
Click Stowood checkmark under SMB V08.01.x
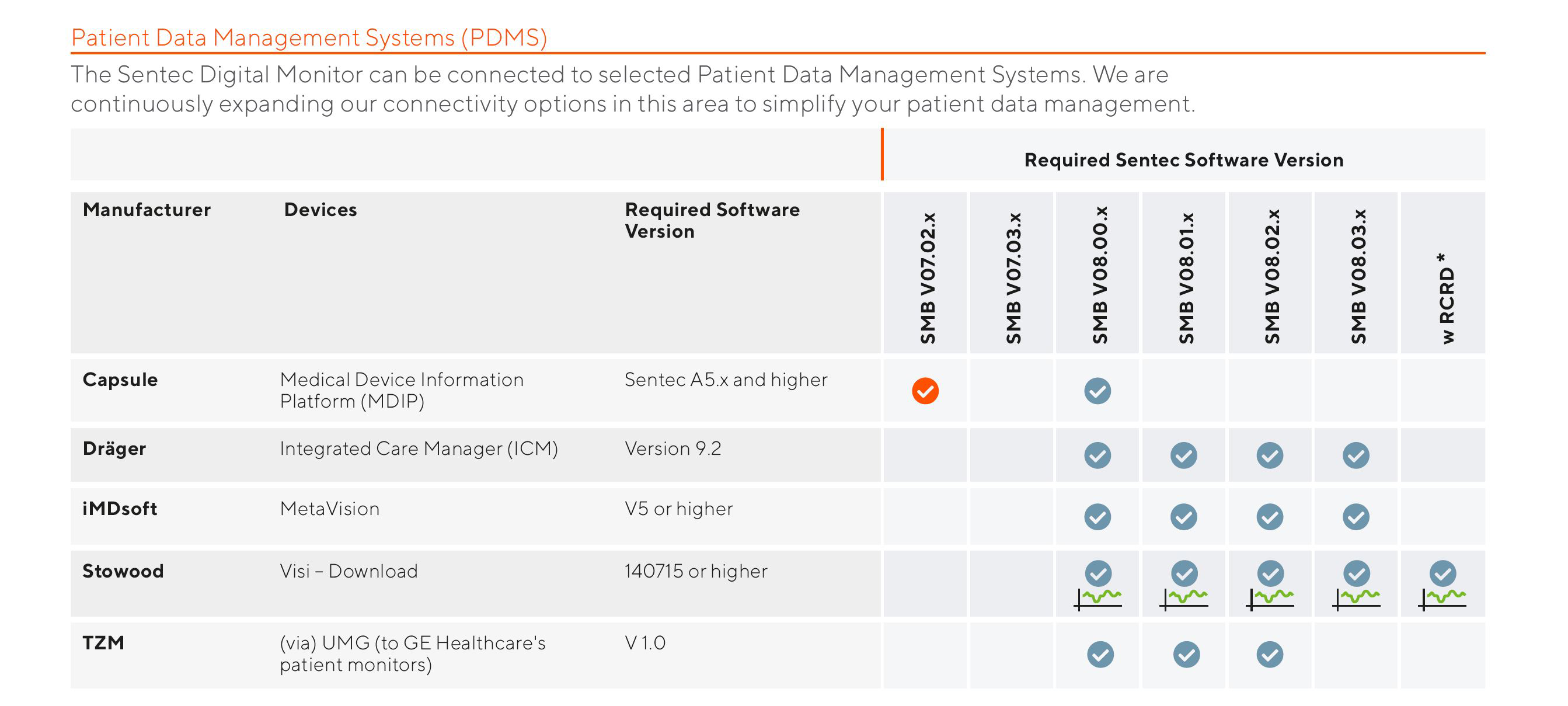click(x=1184, y=573)
